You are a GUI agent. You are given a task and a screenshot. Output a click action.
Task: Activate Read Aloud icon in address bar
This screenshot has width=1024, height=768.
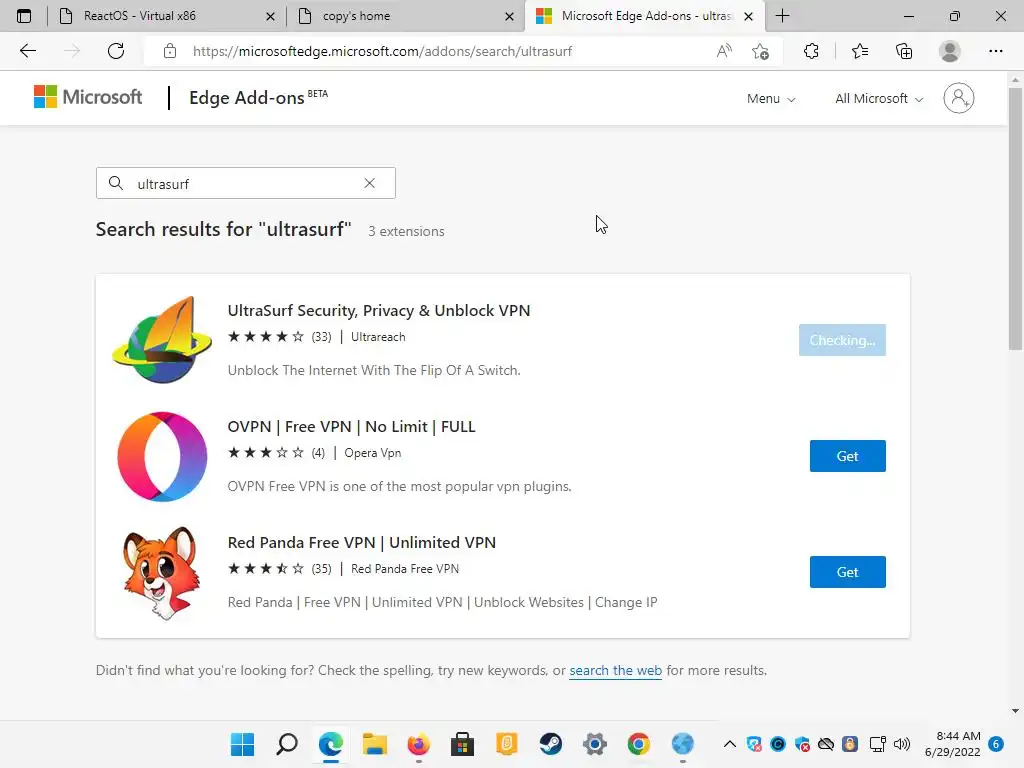point(724,51)
